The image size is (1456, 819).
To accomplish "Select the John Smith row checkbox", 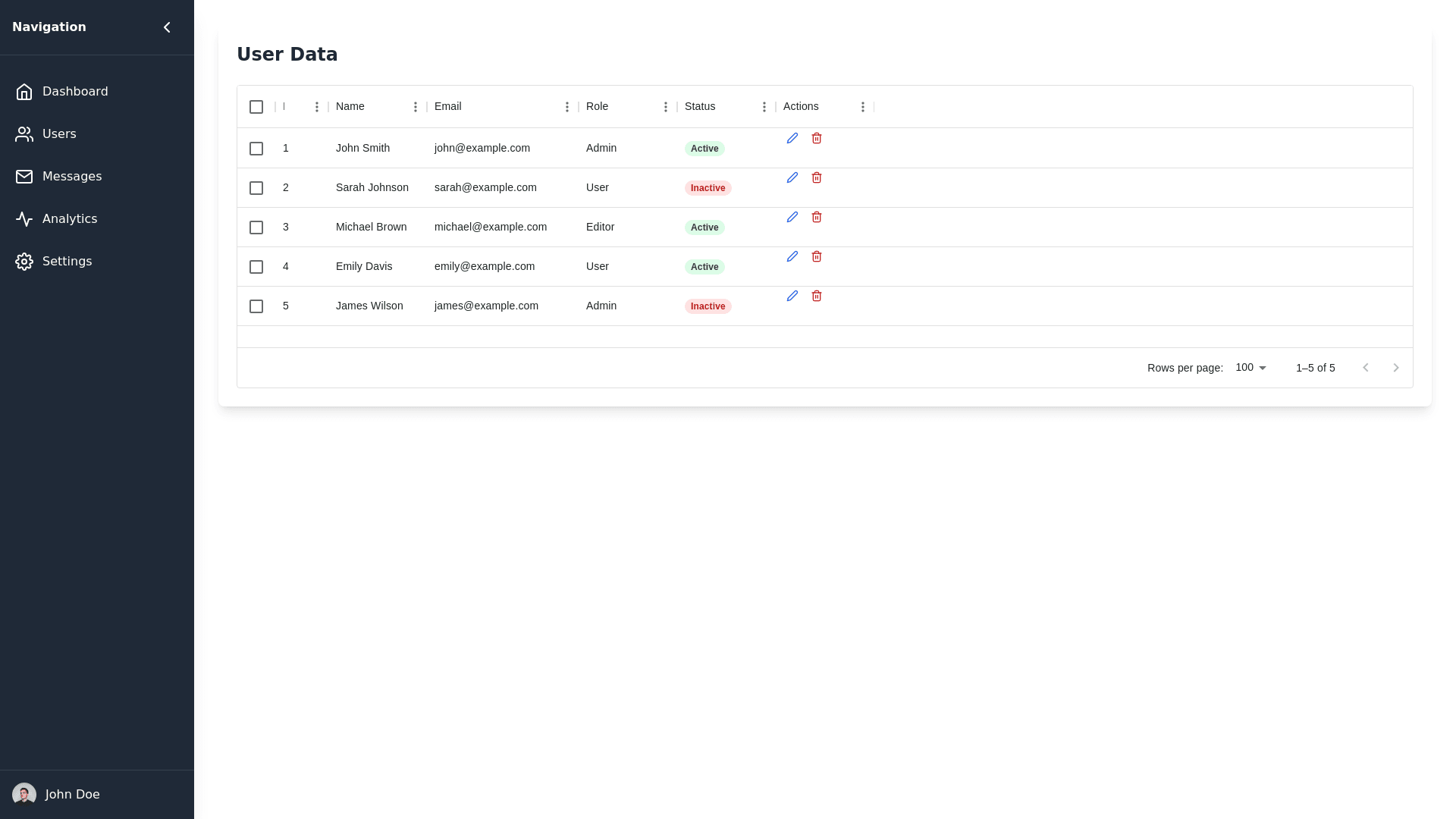I will (x=256, y=149).
